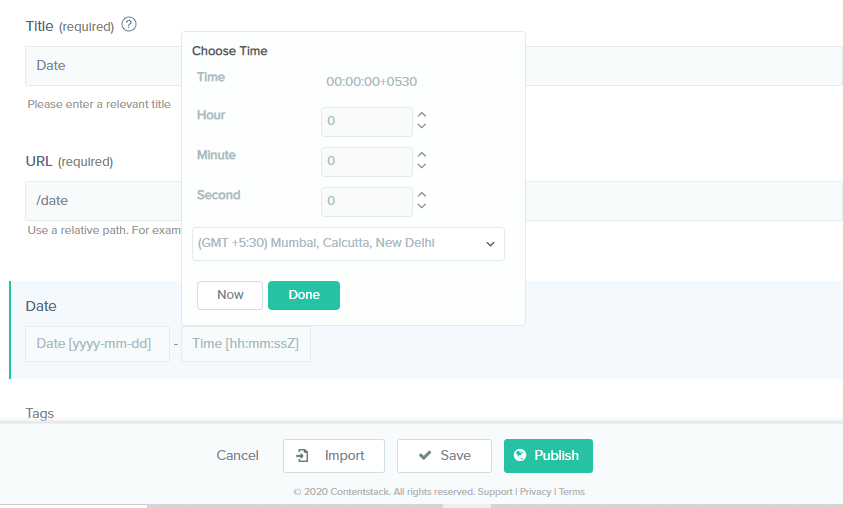Open the Support footer link
Image resolution: width=843 pixels, height=508 pixels.
[495, 492]
